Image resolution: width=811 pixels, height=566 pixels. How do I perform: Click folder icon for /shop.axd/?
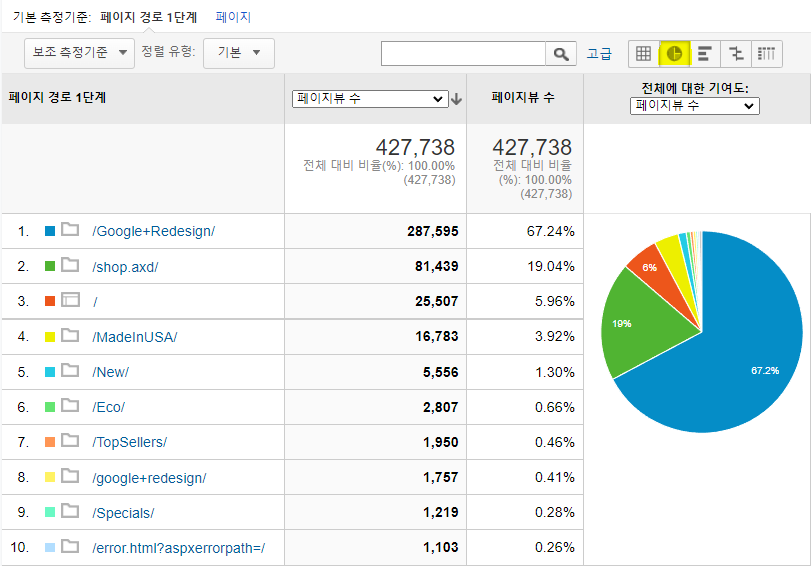70,265
